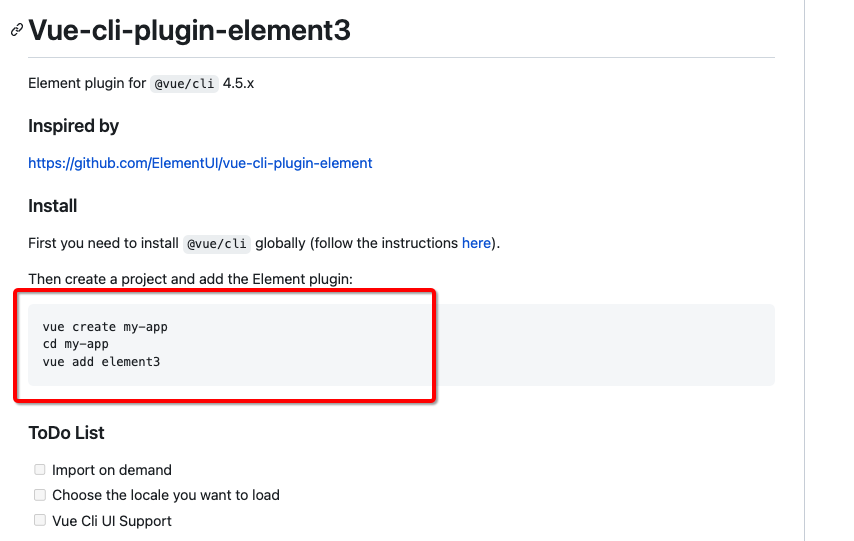Click the "vue add element3" command

point(101,361)
